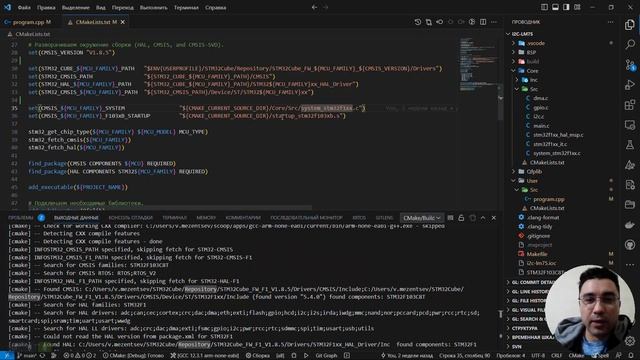Open the Docker whale view

point(630,224)
